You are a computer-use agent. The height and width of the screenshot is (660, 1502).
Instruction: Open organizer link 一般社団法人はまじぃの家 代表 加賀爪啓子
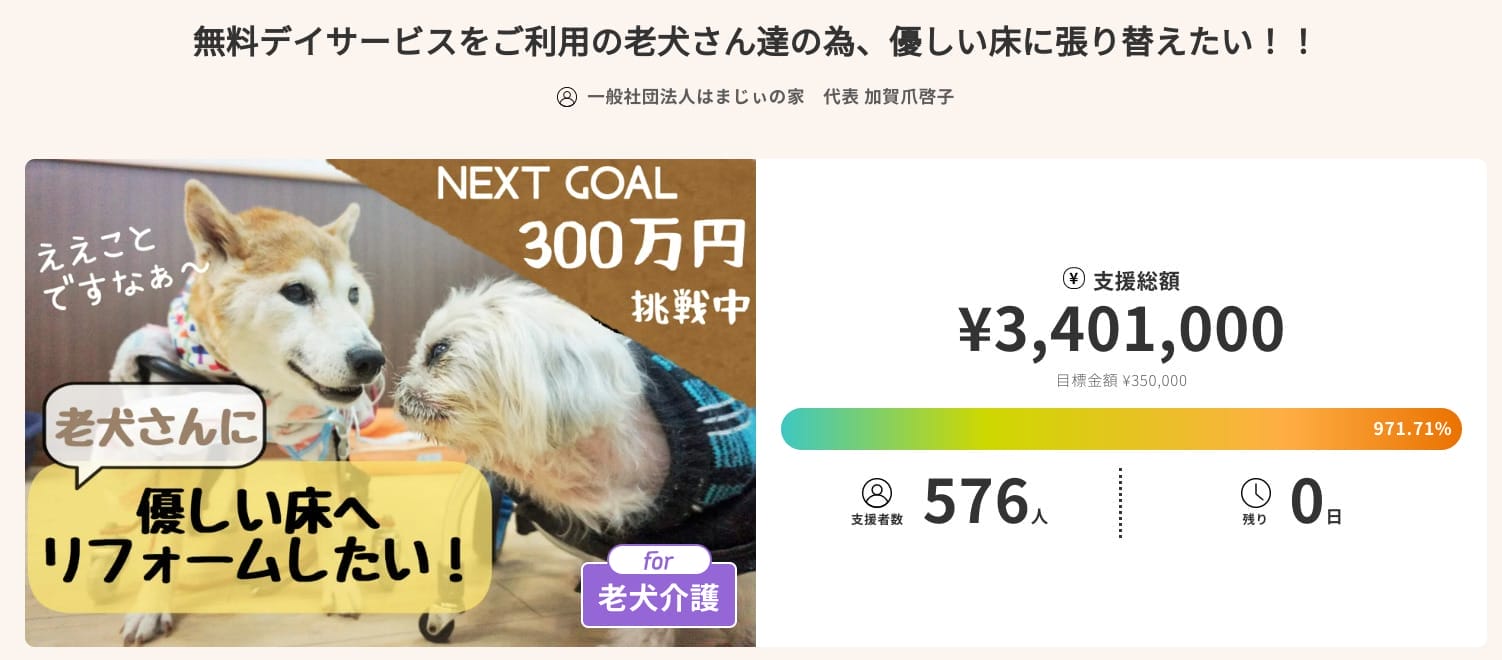770,97
